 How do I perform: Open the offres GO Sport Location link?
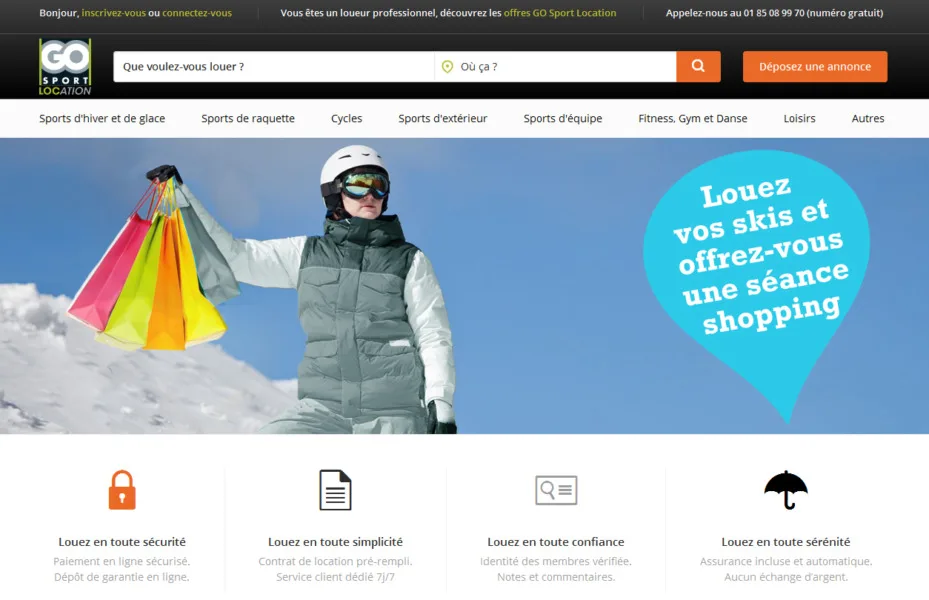click(560, 13)
